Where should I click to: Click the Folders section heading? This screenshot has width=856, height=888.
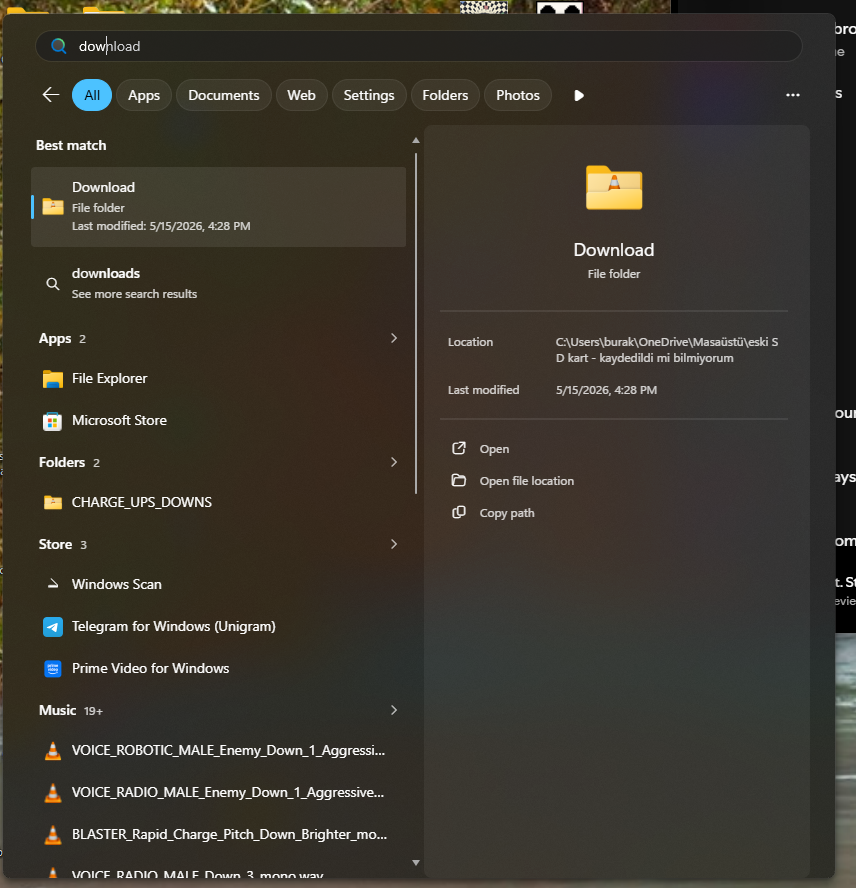(62, 462)
